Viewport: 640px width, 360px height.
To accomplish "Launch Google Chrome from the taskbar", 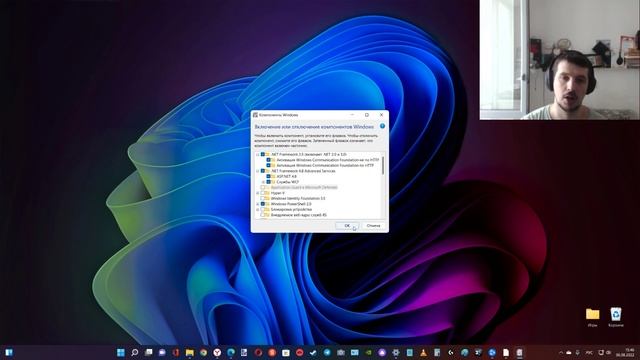I will (x=203, y=352).
